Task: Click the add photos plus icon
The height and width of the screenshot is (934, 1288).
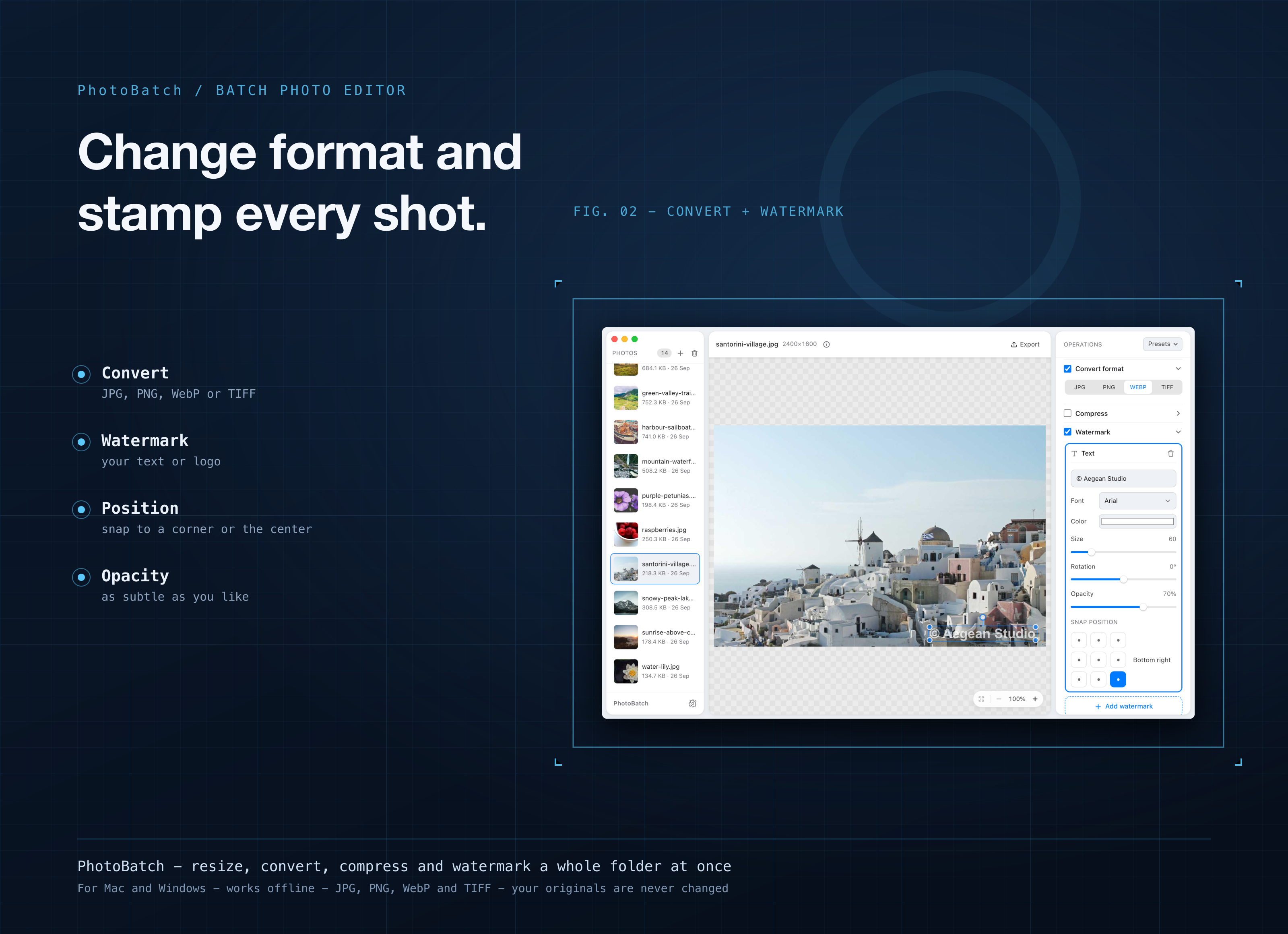Action: 680,353
